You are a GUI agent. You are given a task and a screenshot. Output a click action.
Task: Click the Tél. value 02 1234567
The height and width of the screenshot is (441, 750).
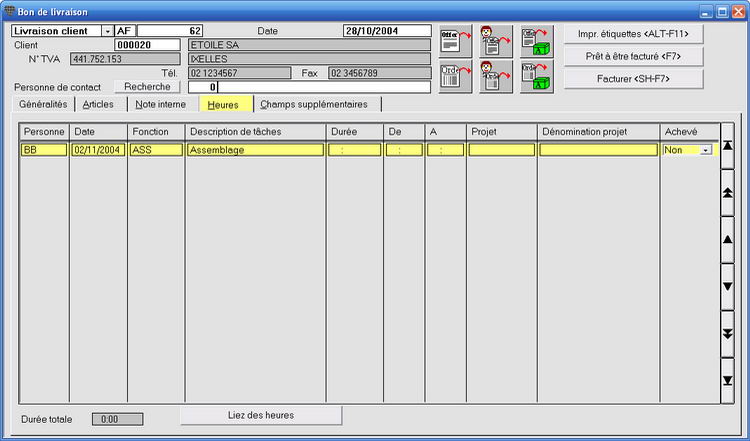click(240, 73)
